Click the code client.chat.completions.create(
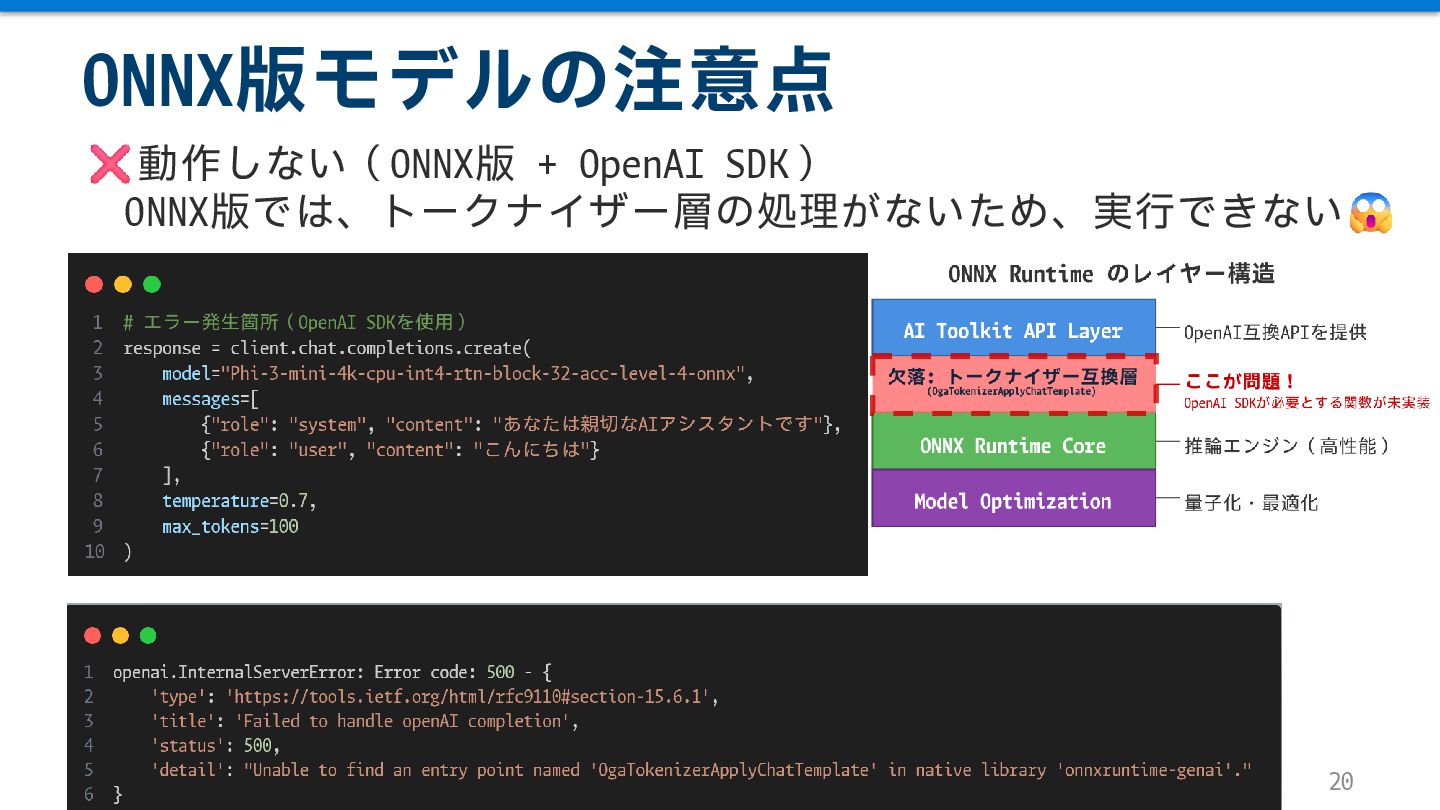The height and width of the screenshot is (810, 1440). 380,348
